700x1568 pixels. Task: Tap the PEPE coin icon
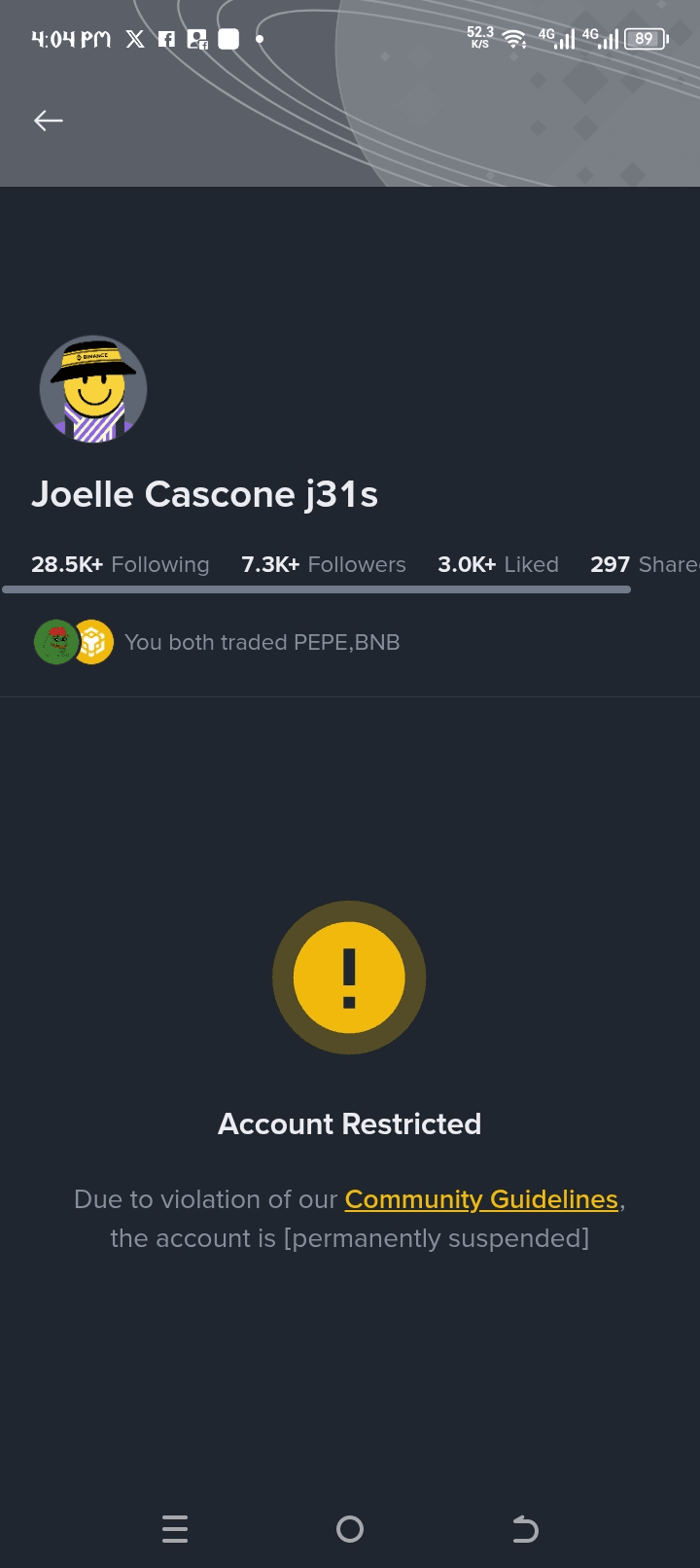[x=56, y=642]
